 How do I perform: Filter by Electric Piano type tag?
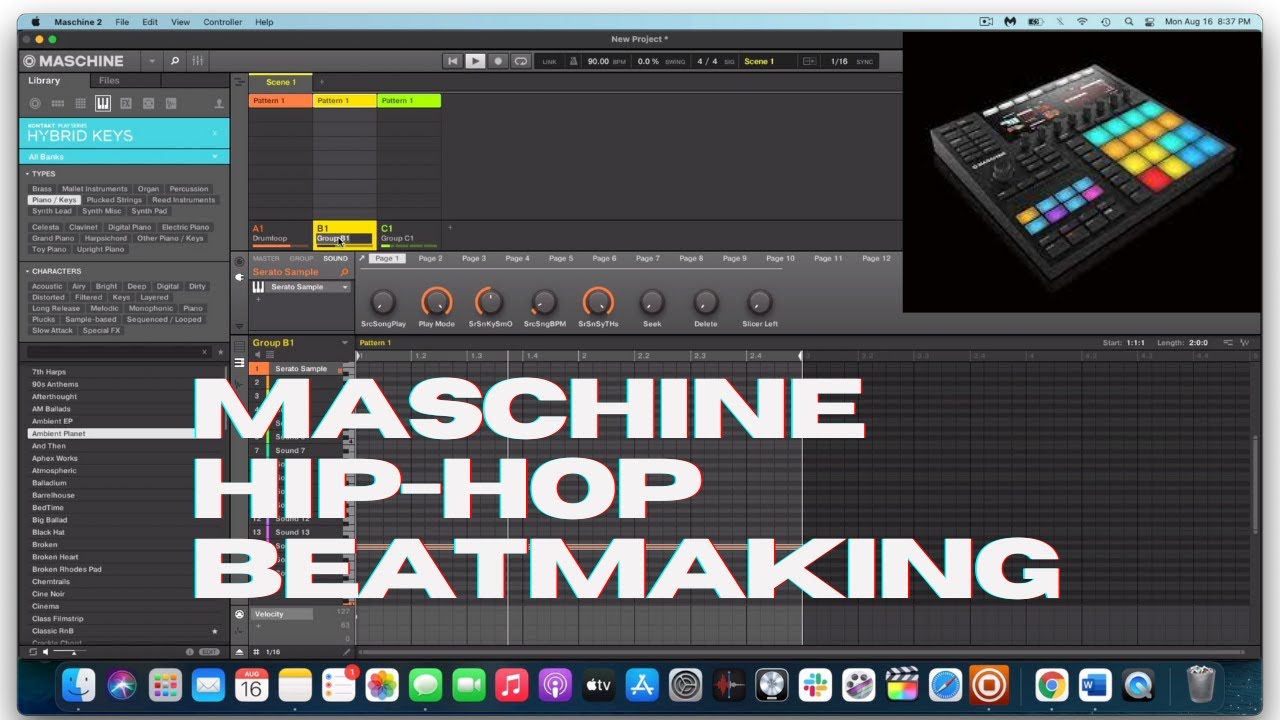[186, 227]
